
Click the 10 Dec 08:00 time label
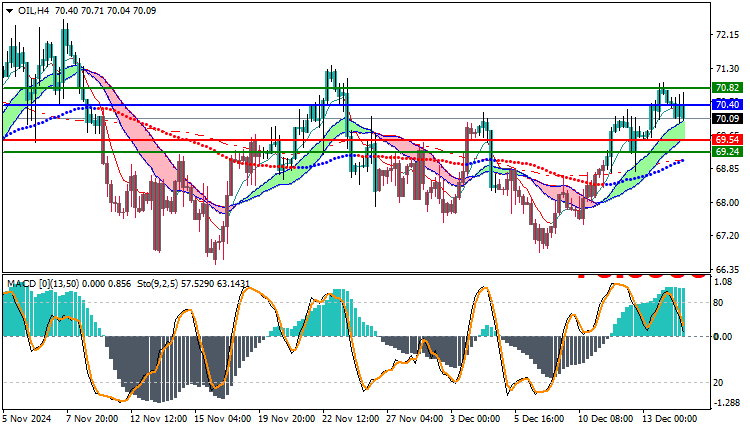(605, 419)
